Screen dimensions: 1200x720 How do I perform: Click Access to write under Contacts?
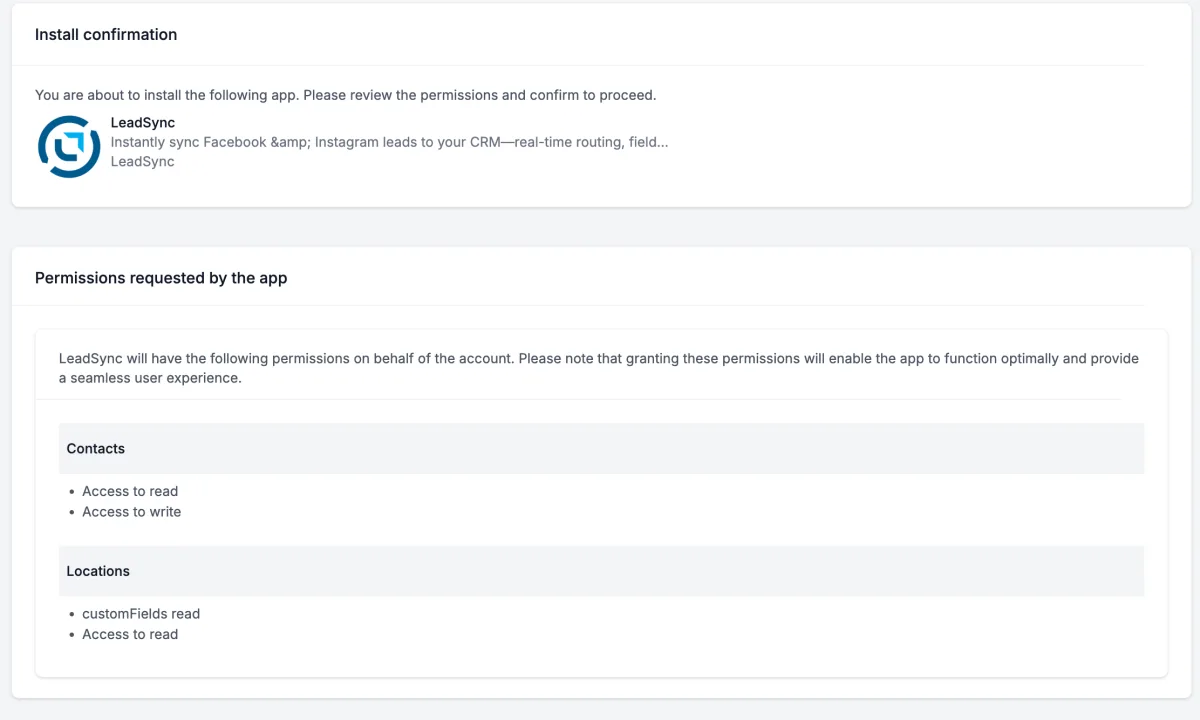tap(132, 511)
